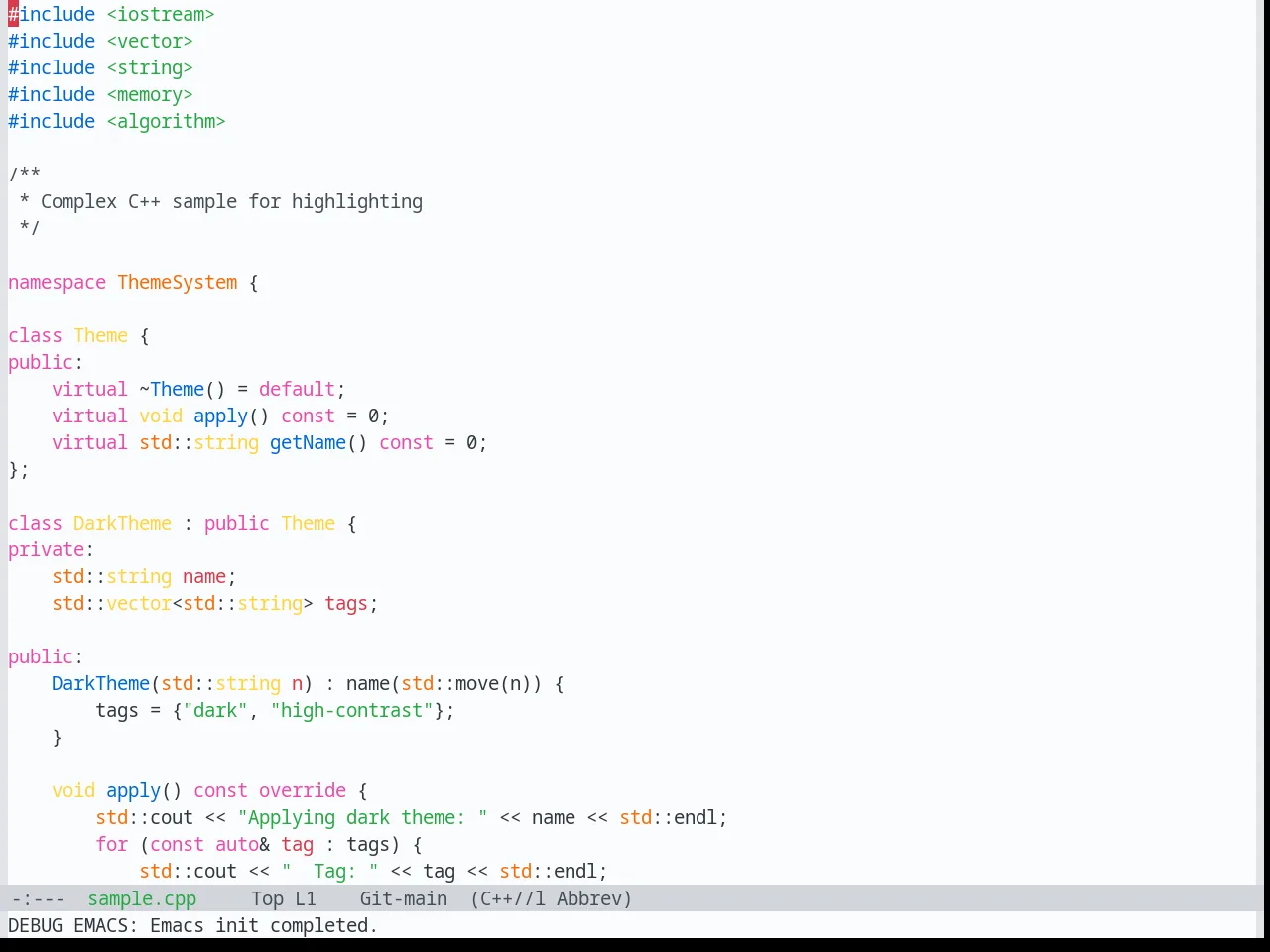The width and height of the screenshot is (1270, 952).
Task: Place cursor on '#include <iostream>' line
Action: click(111, 14)
